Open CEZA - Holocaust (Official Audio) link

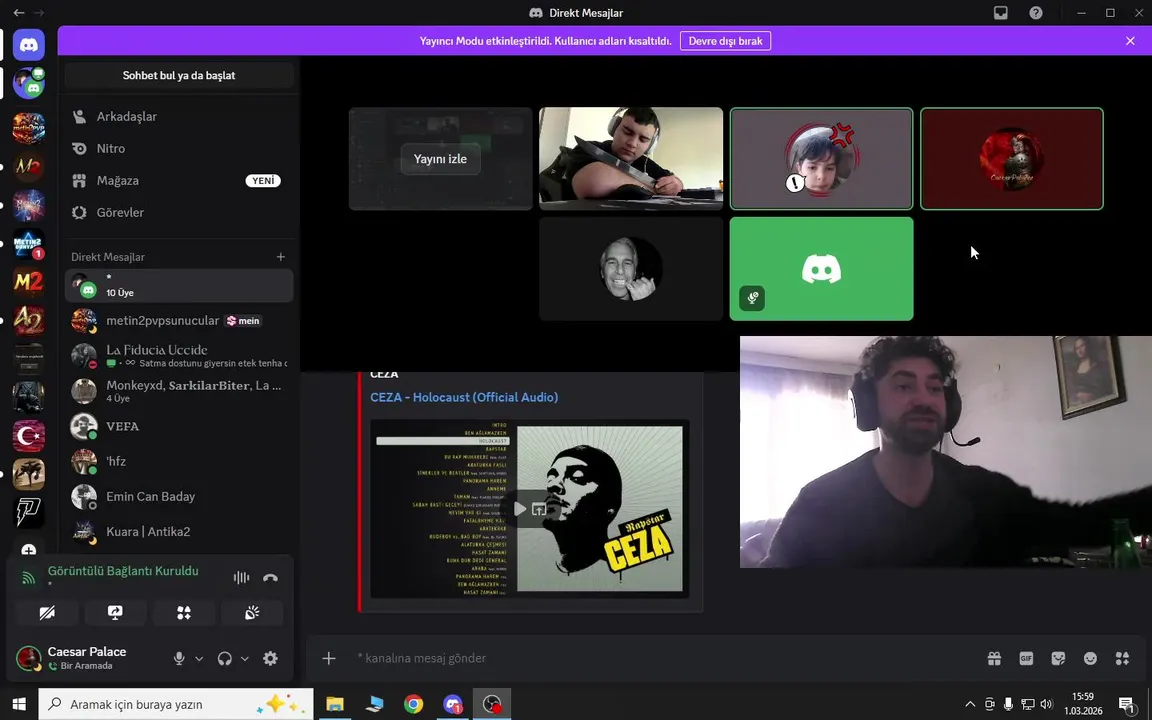464,397
